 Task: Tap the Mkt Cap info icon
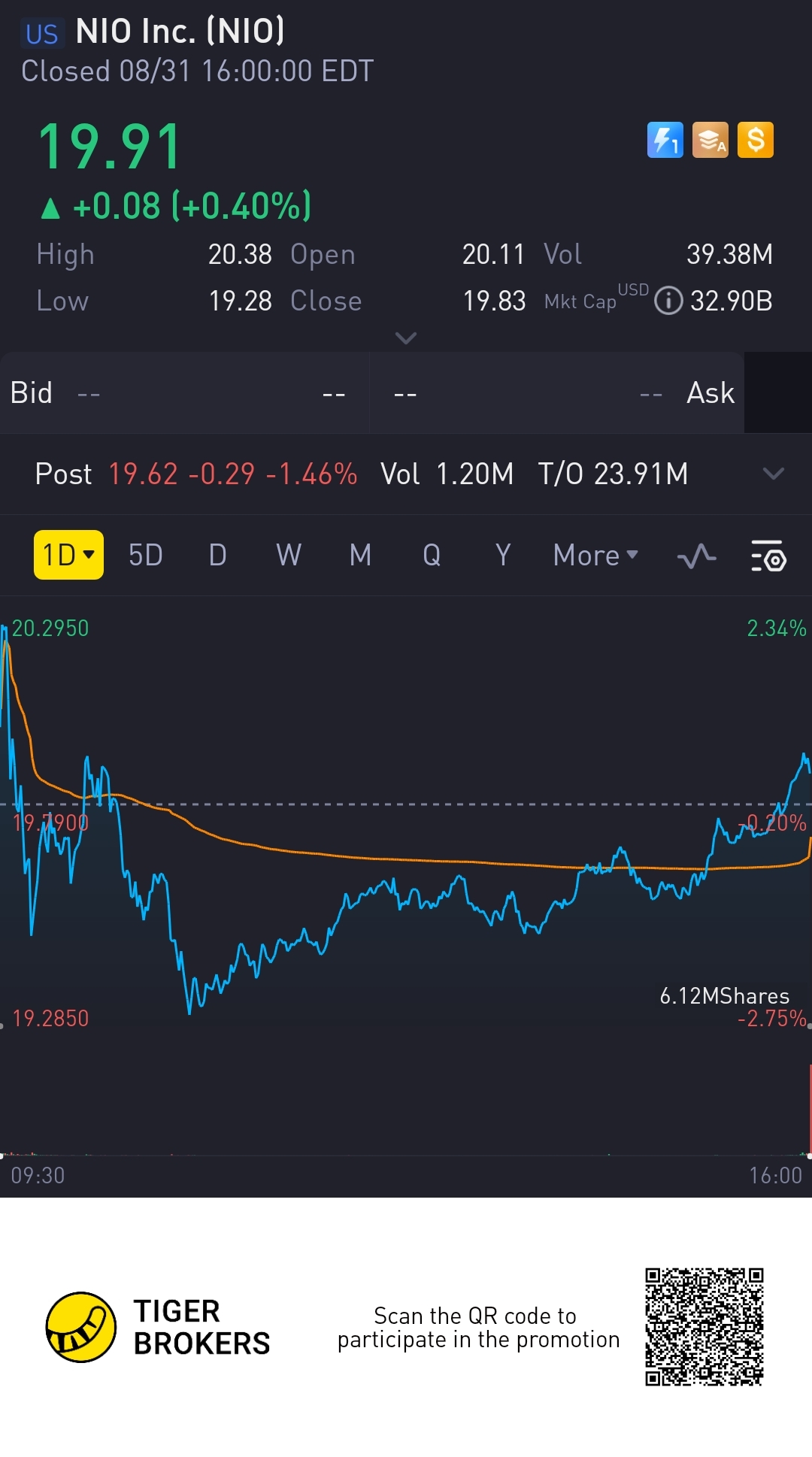tap(668, 301)
